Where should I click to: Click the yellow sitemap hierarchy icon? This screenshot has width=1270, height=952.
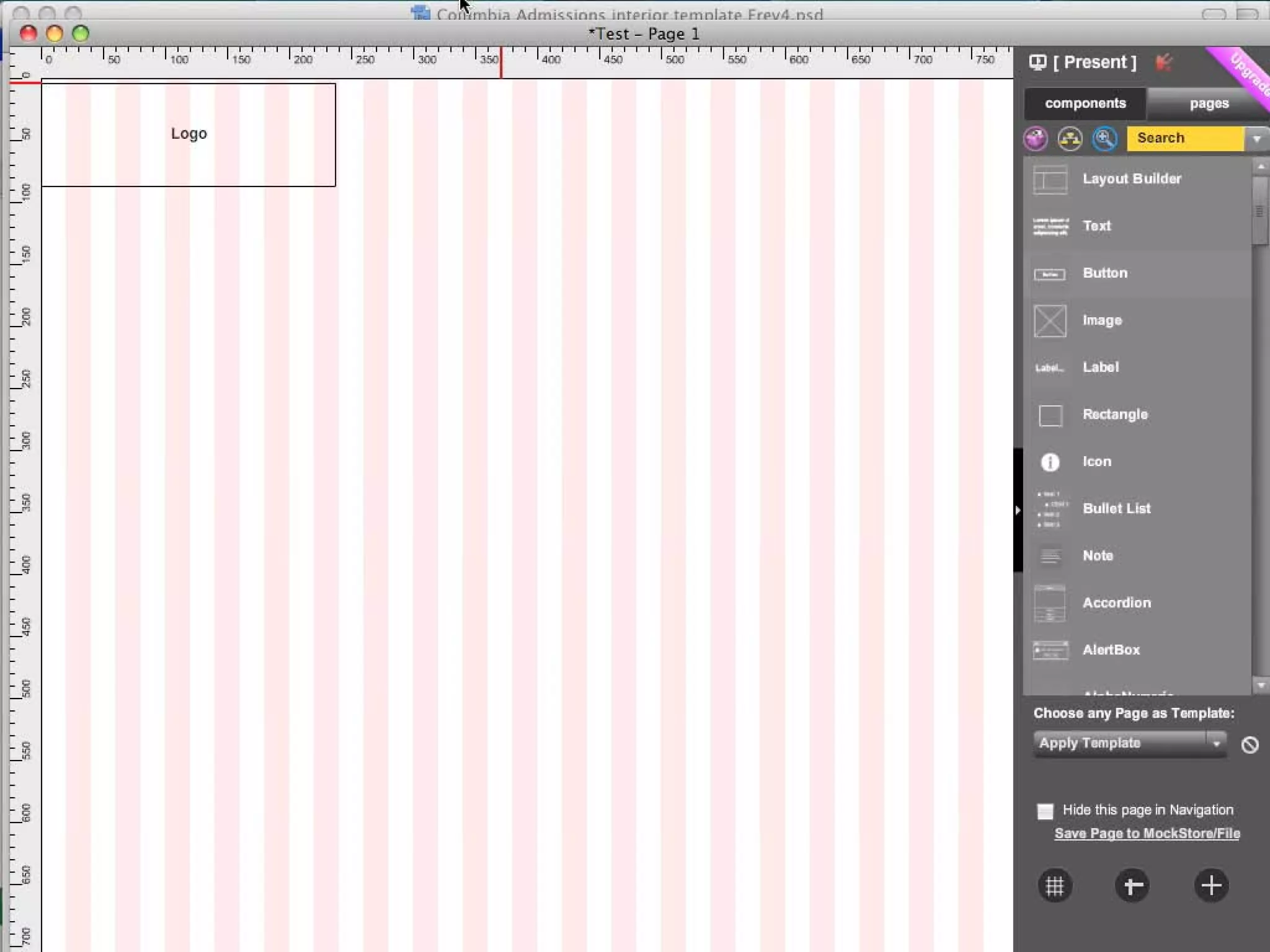click(1070, 138)
